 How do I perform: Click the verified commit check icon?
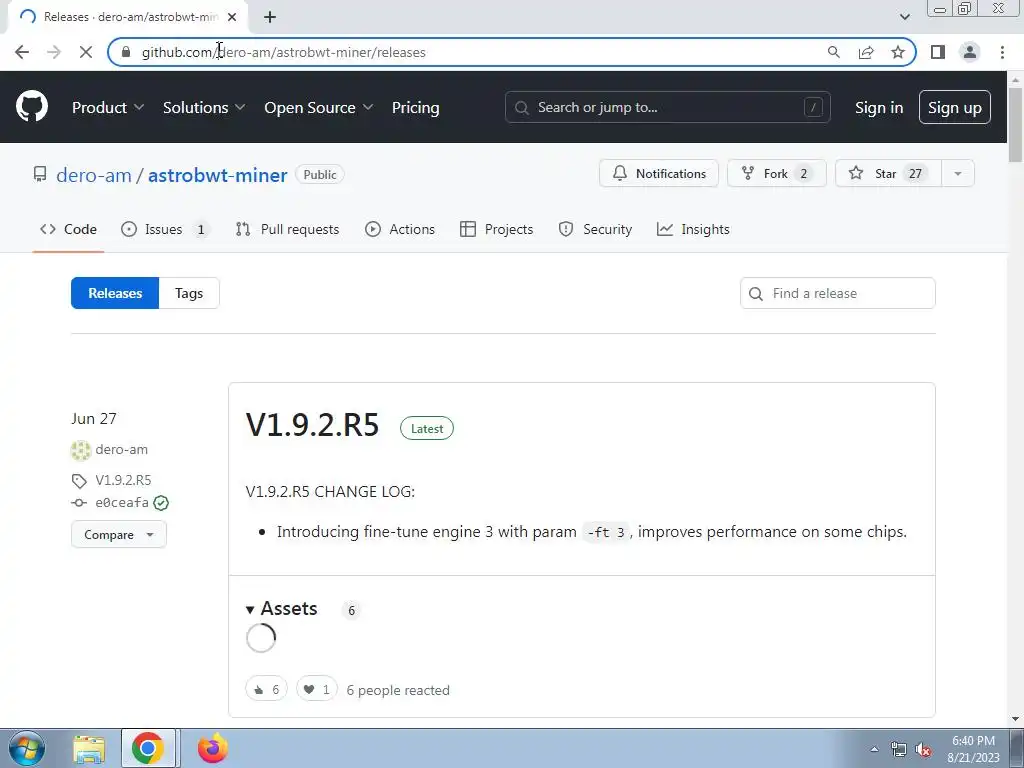(x=161, y=503)
